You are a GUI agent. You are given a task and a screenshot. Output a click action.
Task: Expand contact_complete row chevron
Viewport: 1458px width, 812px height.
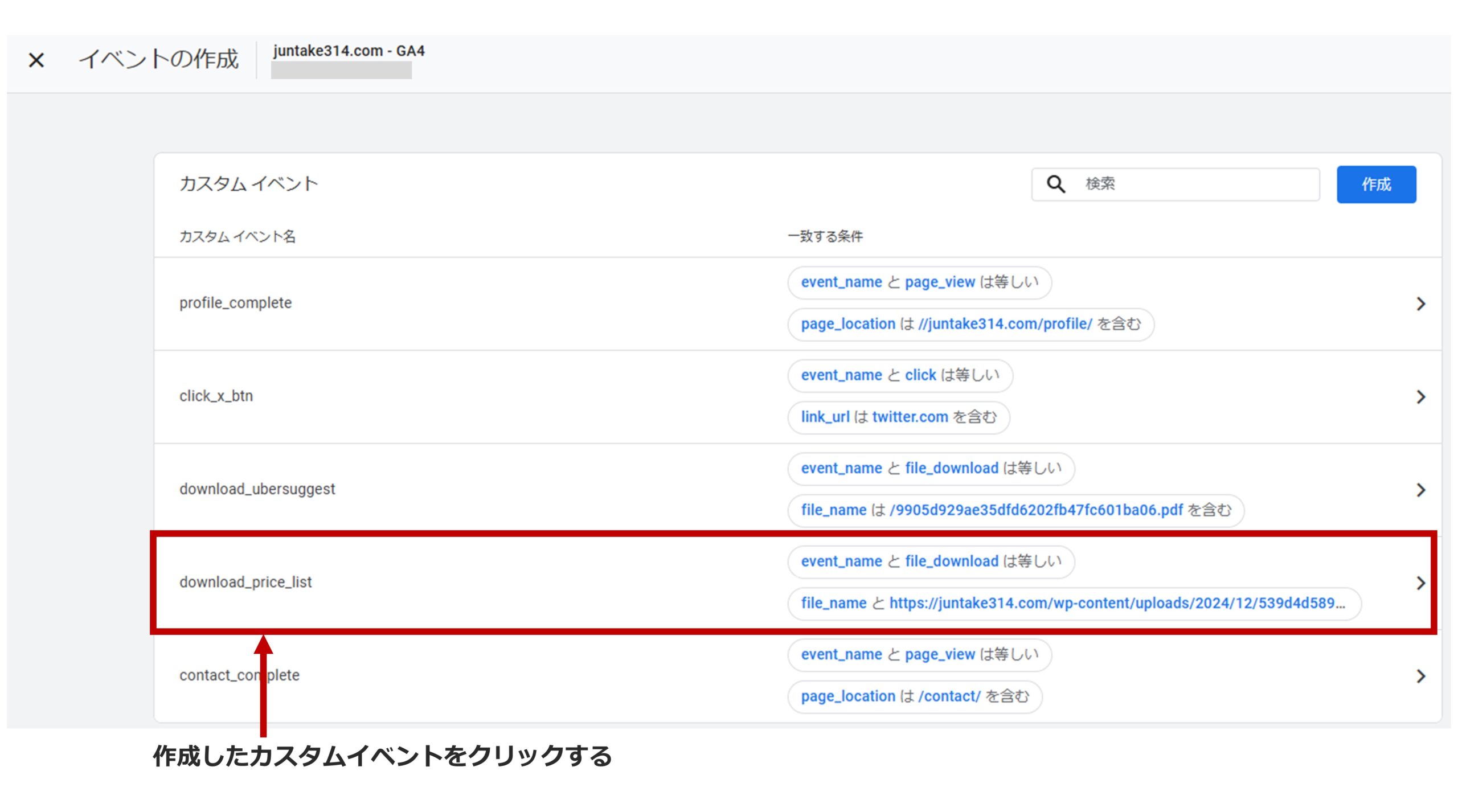pos(1420,676)
